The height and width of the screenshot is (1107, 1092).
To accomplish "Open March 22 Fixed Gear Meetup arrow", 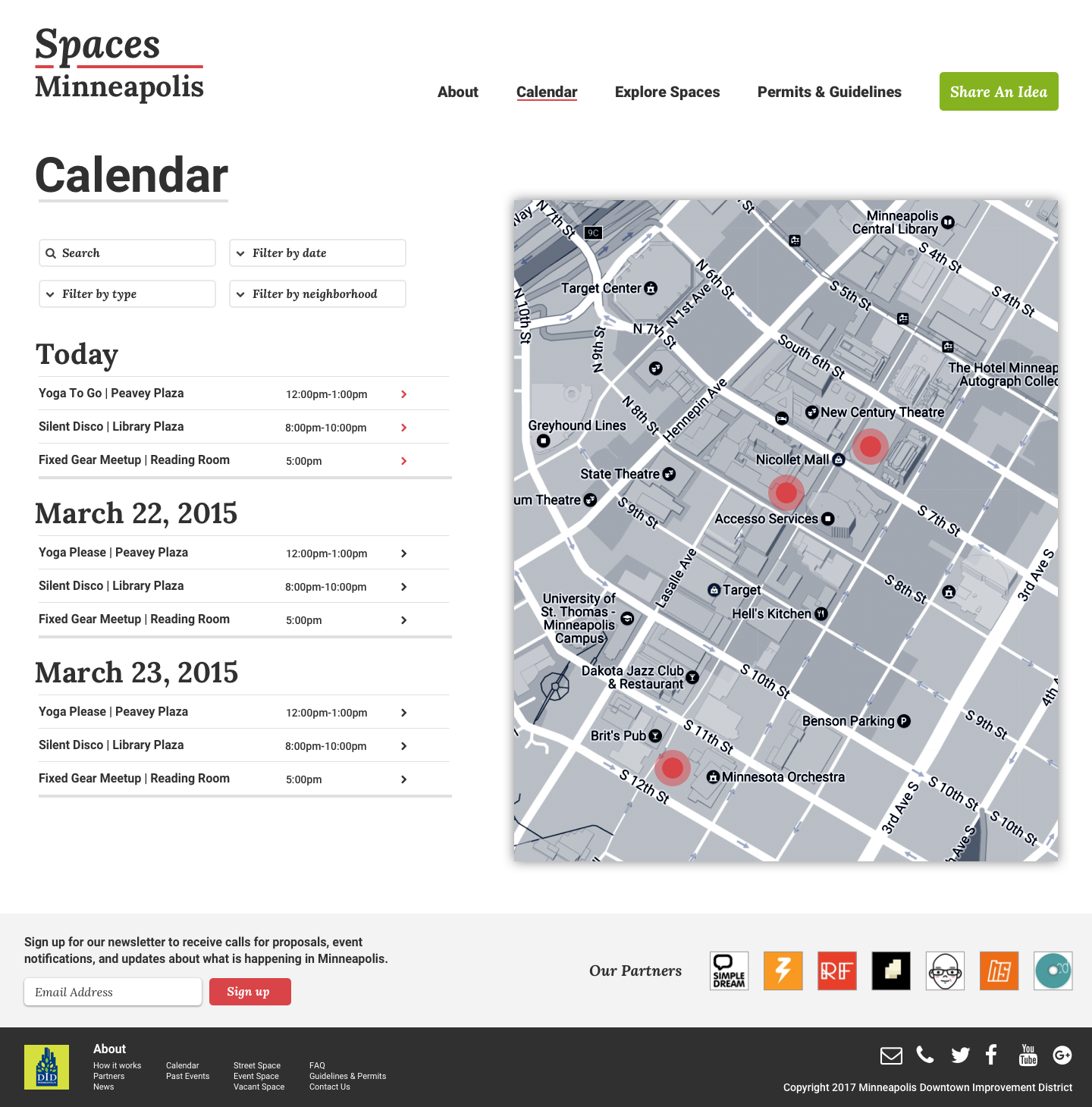I will (x=404, y=620).
